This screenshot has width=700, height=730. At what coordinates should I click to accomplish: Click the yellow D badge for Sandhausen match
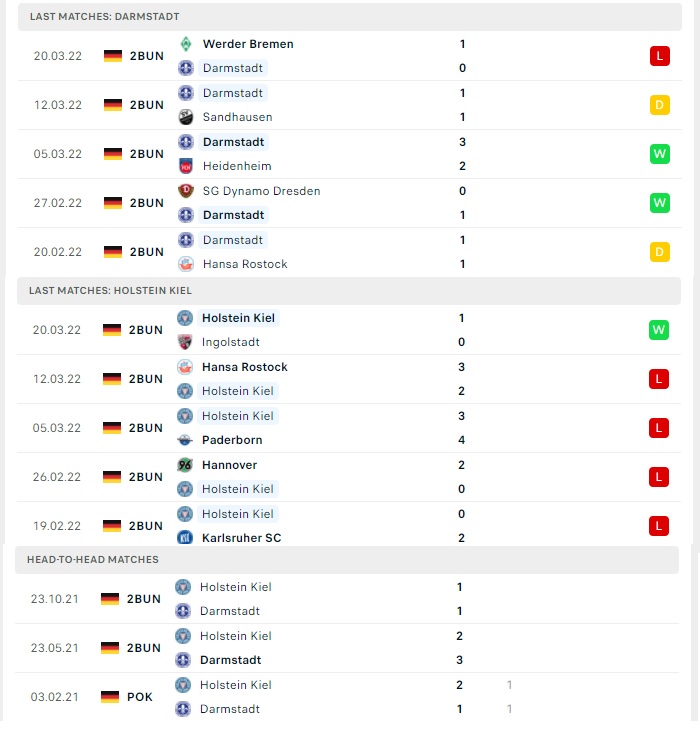(660, 105)
